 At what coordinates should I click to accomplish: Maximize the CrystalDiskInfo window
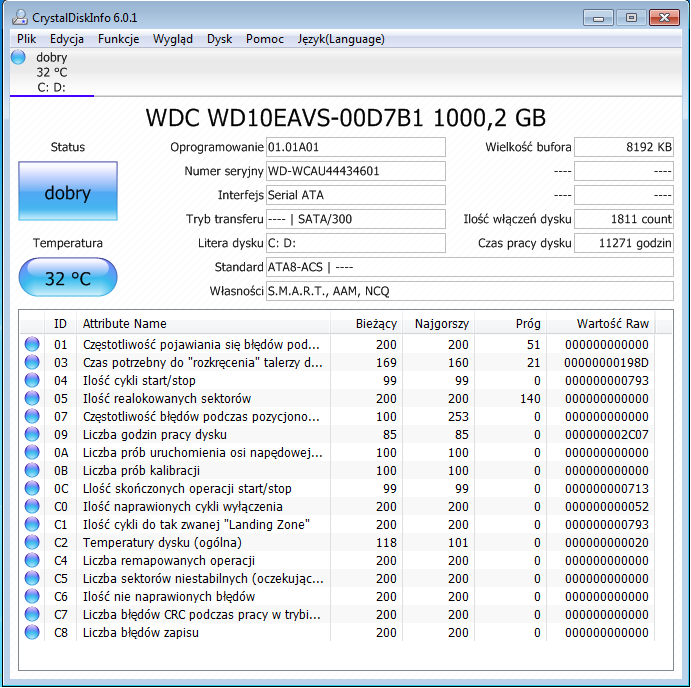point(631,18)
